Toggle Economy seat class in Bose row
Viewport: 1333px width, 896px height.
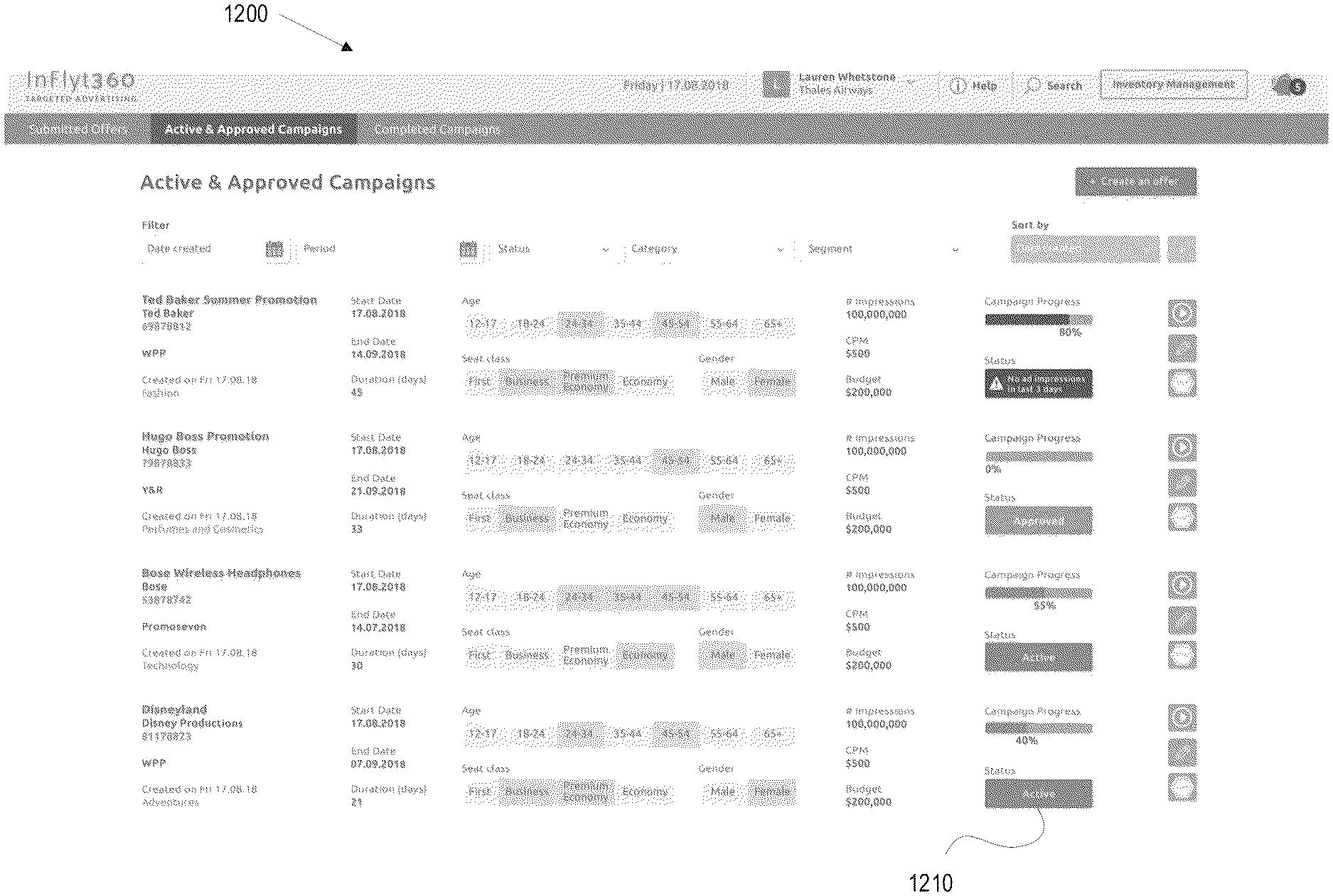(x=644, y=655)
